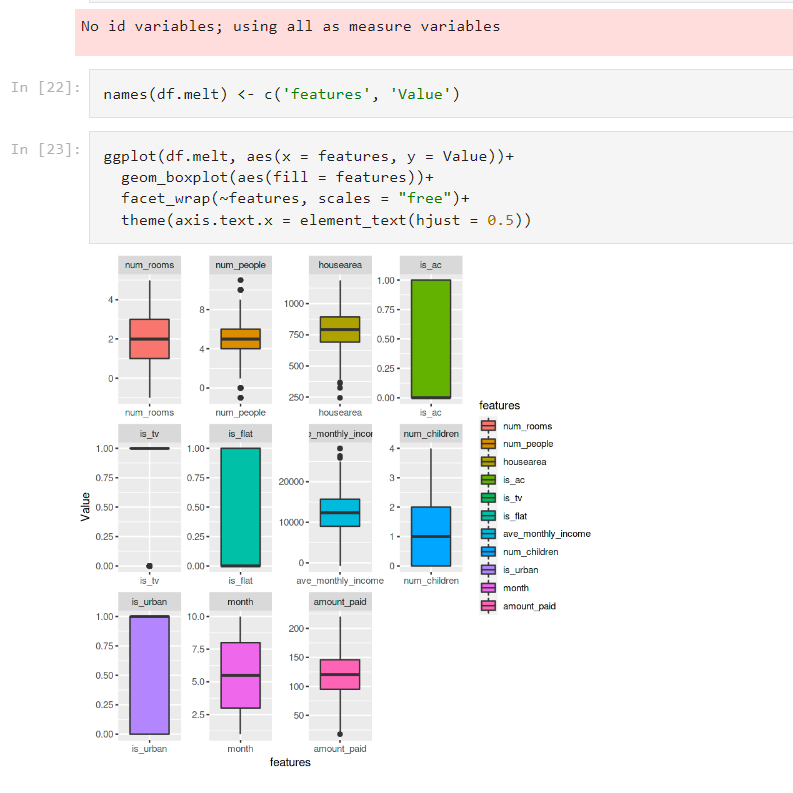Click the num_rooms facet header strip
The image size is (793, 793).
pos(149,265)
